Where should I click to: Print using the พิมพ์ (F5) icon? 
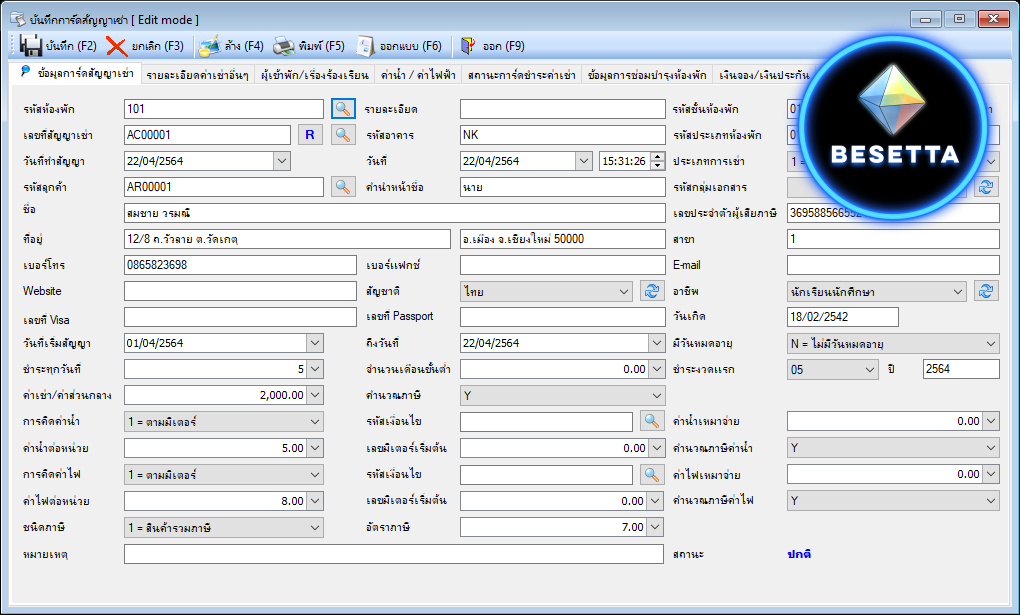283,46
